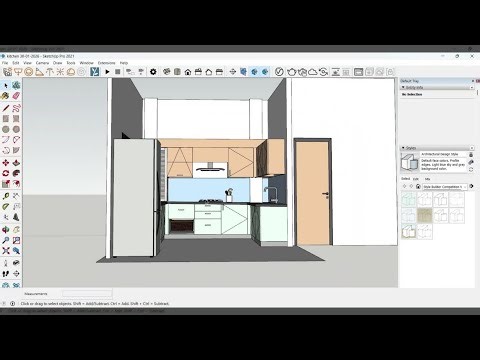The width and height of the screenshot is (480, 360).
Task: Open the Help menu
Action: 124,63
